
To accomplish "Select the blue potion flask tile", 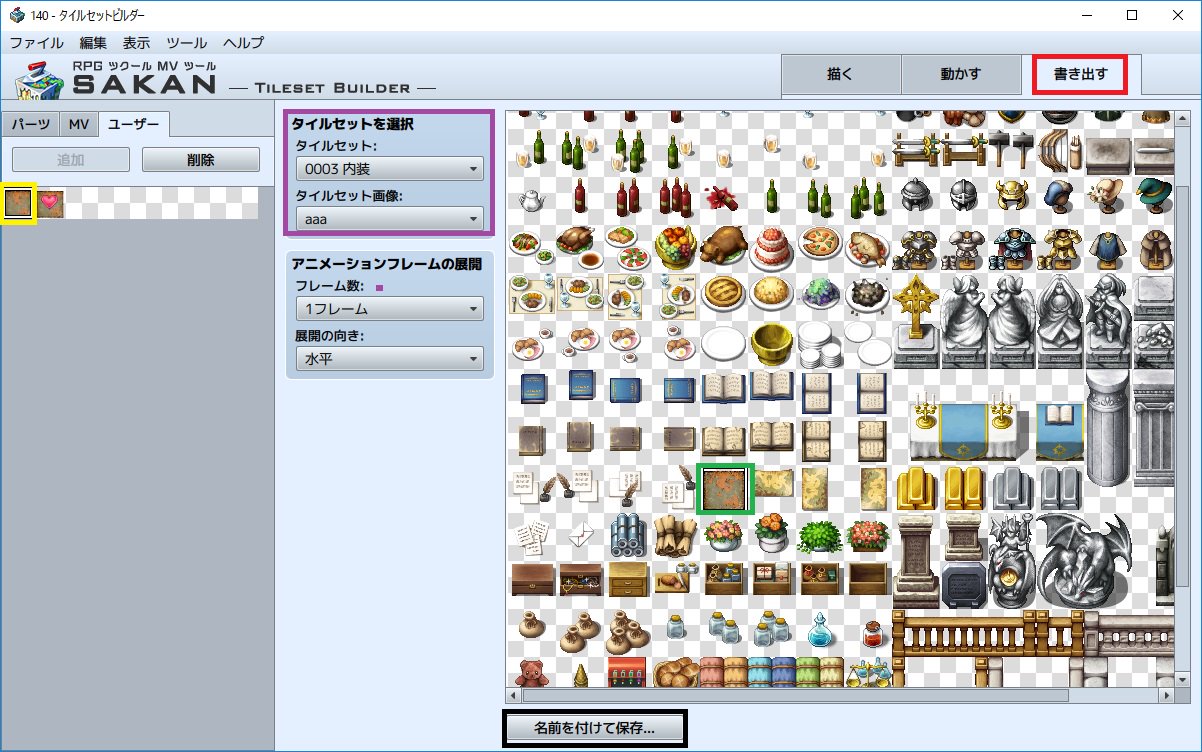I will 820,632.
